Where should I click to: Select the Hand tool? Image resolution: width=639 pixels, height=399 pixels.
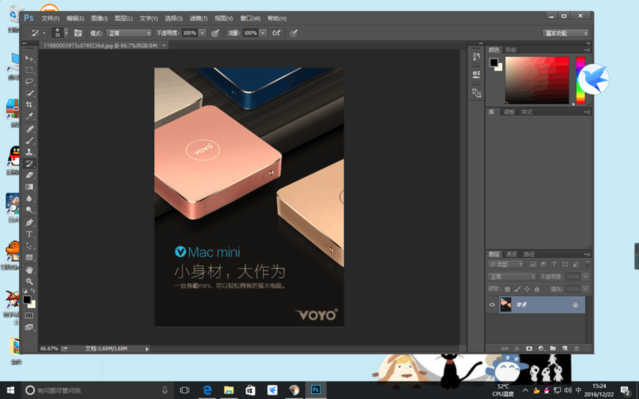pos(29,270)
